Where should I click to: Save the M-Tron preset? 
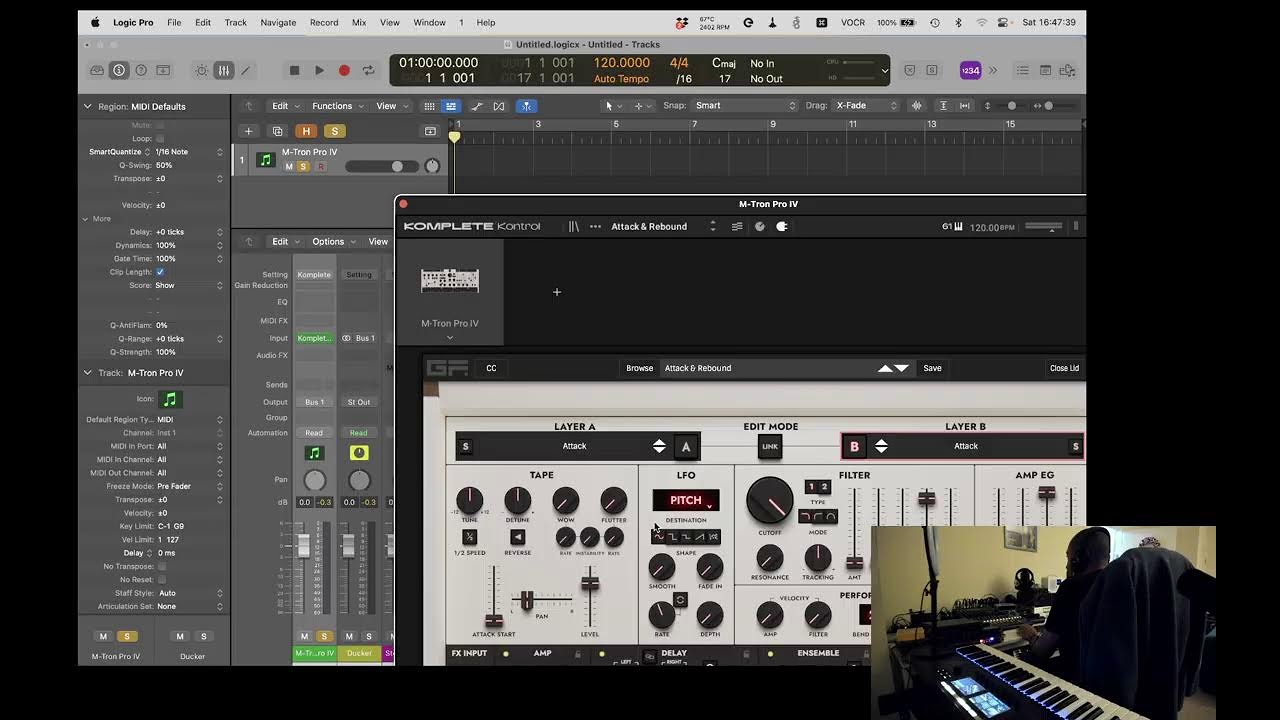[x=932, y=368]
